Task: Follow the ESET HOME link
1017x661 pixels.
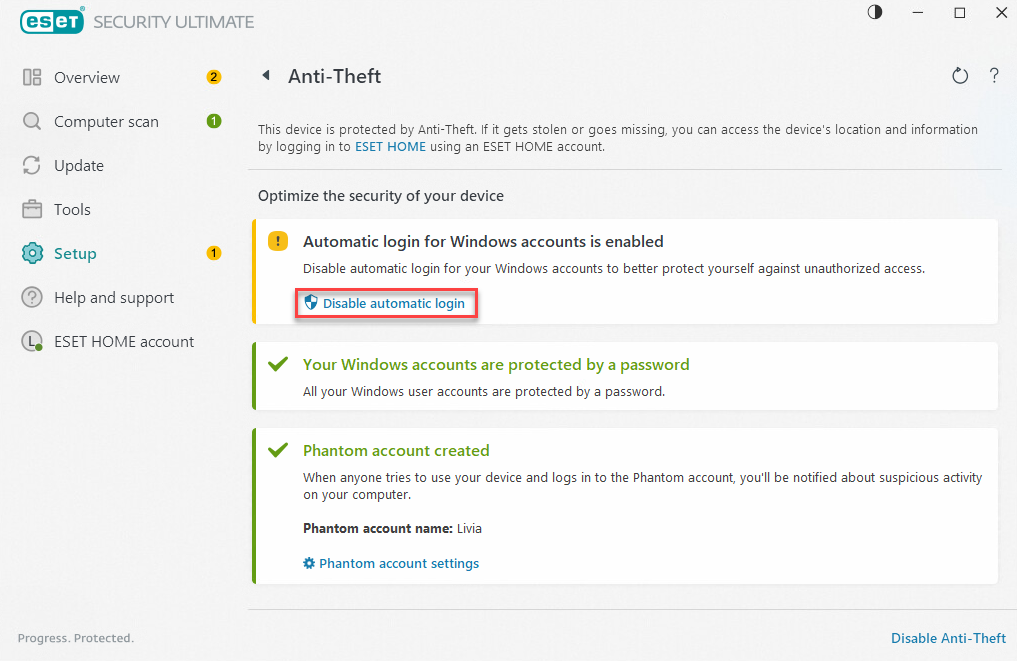Action: pyautogui.click(x=390, y=147)
